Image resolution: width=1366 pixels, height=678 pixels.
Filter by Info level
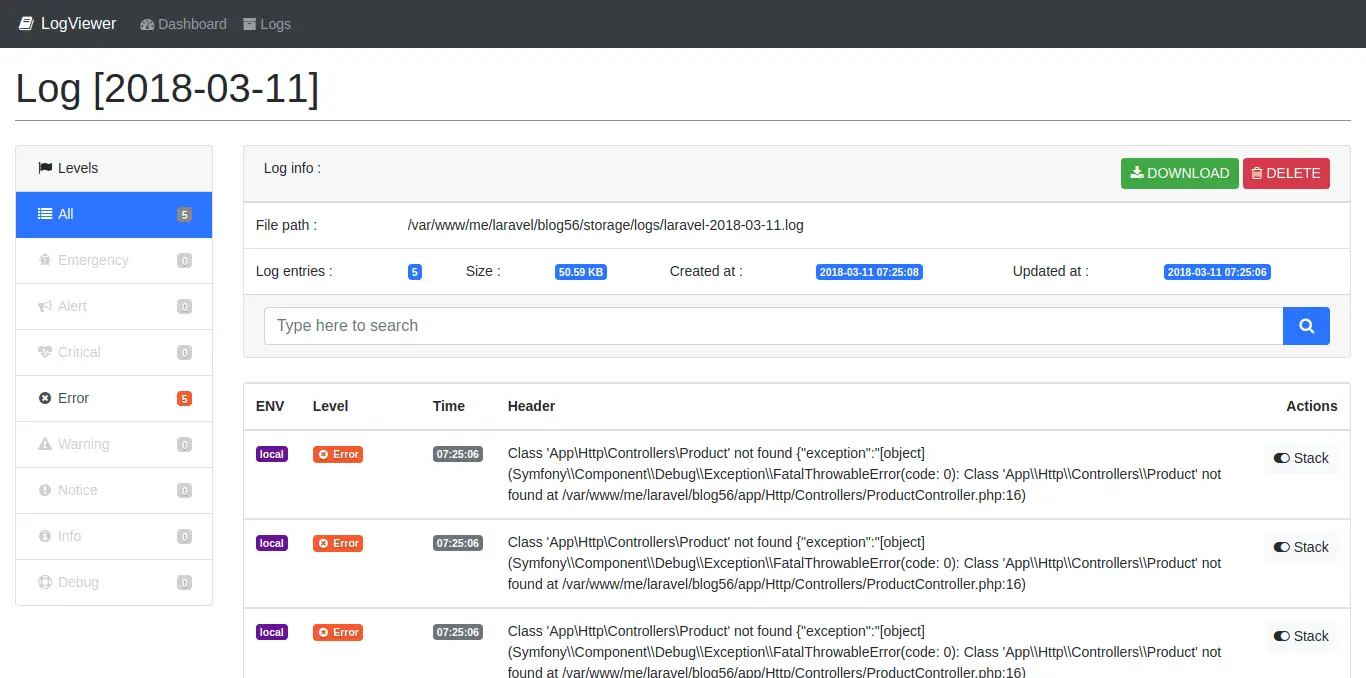114,536
